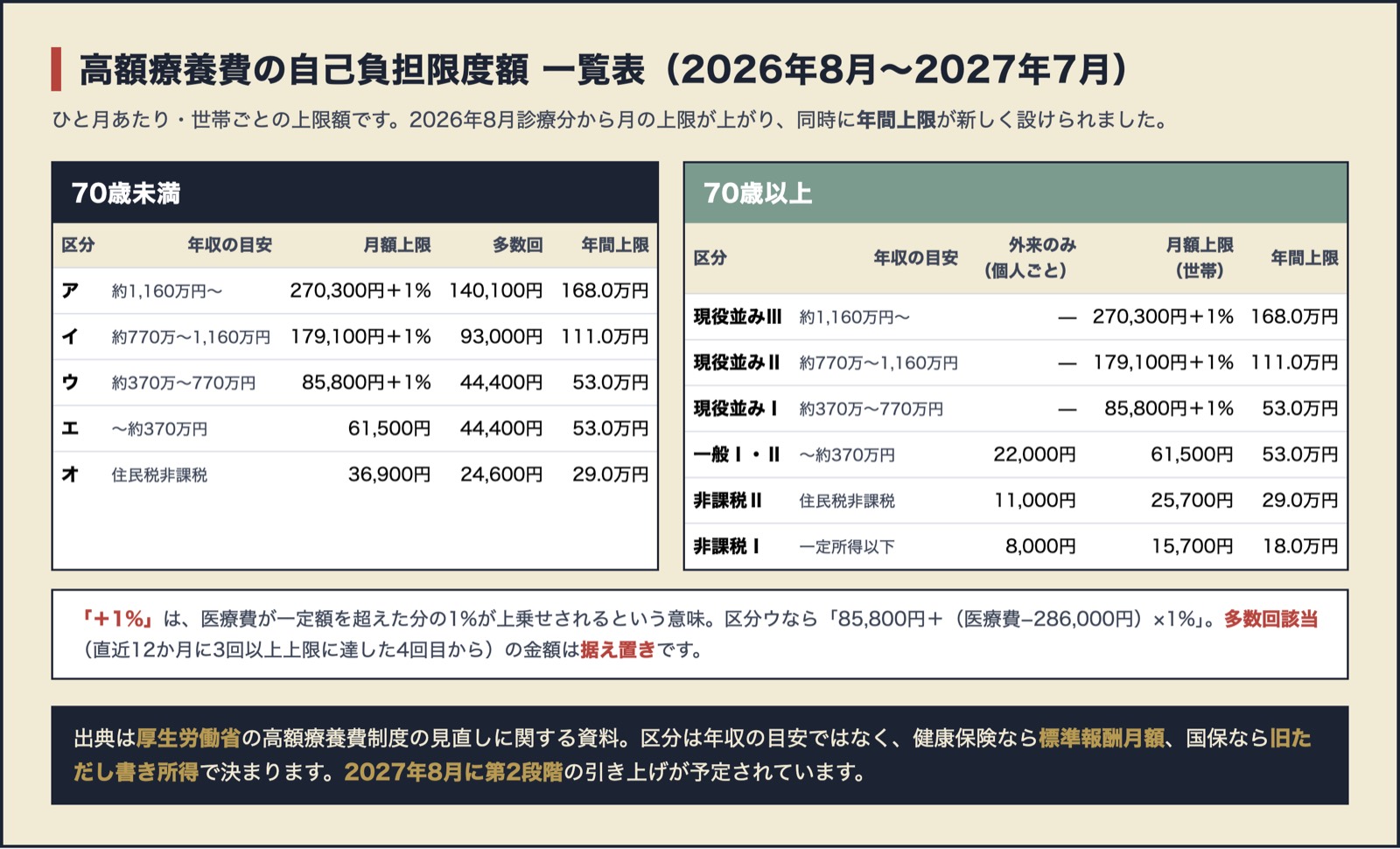The image size is (1400, 849).
Task: Click the 22,000円 outpatient limit
Action: (1034, 454)
